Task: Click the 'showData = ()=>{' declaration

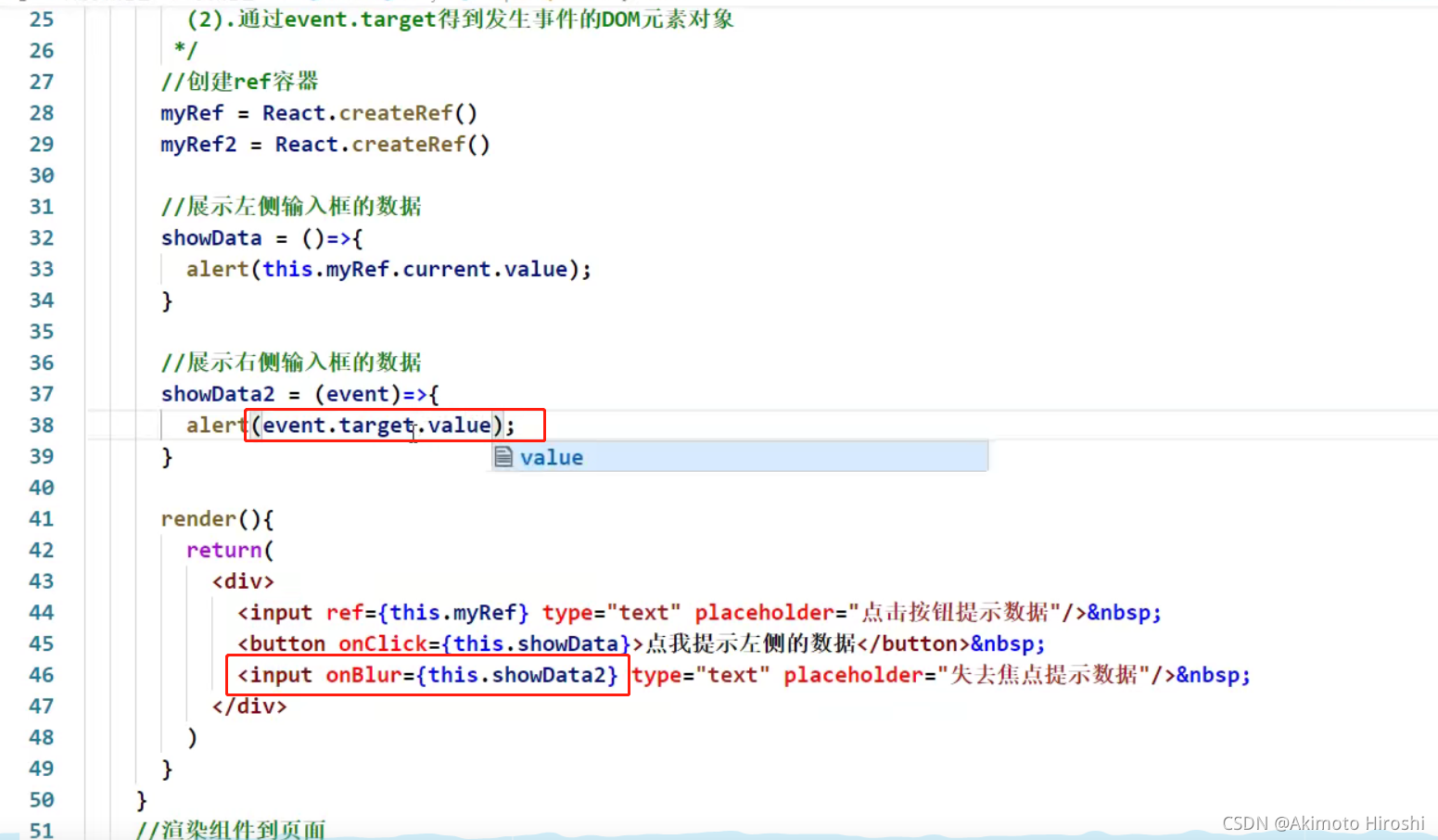Action: tap(262, 238)
